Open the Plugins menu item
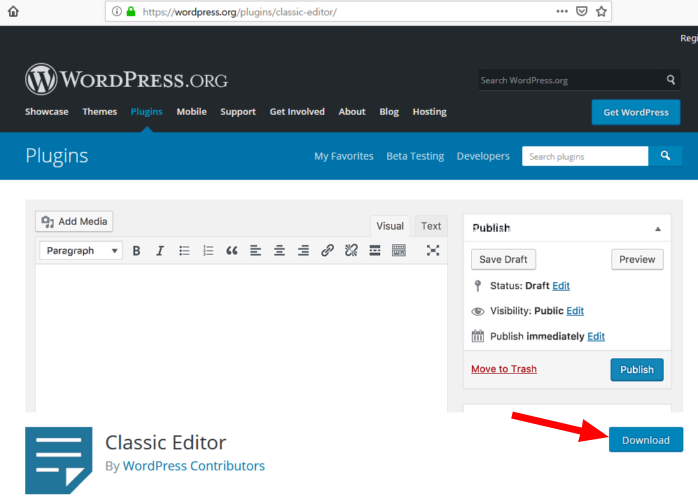The height and width of the screenshot is (497, 698). point(146,112)
